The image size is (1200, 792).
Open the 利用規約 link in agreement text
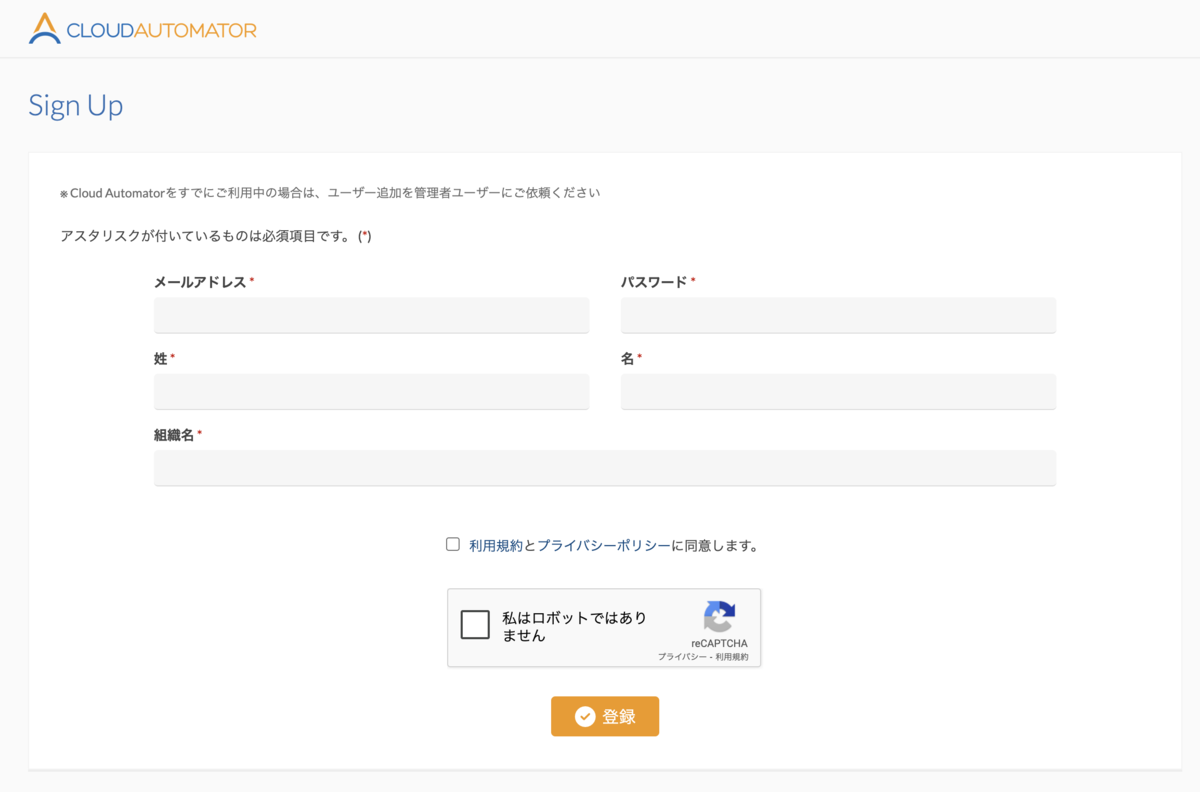pos(496,546)
